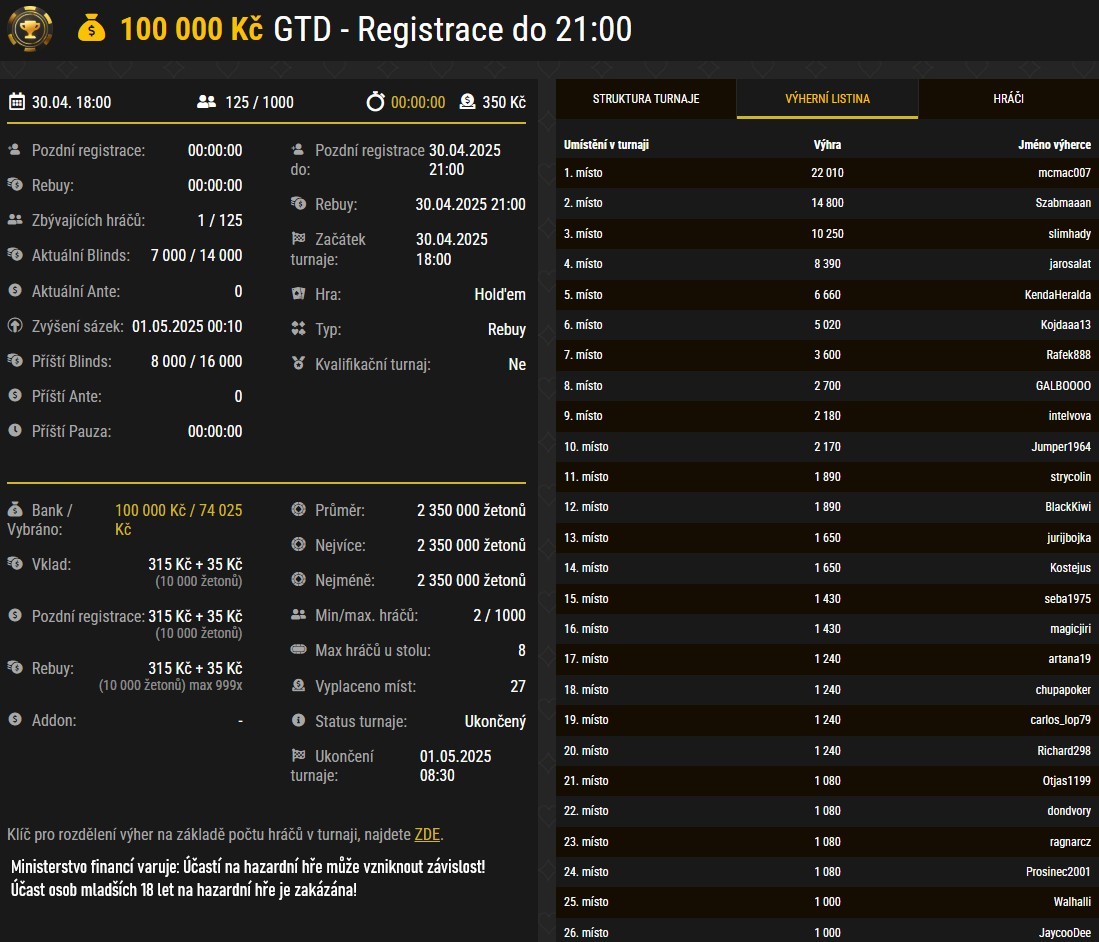Follow the ZDE link for prize key

pos(427,834)
